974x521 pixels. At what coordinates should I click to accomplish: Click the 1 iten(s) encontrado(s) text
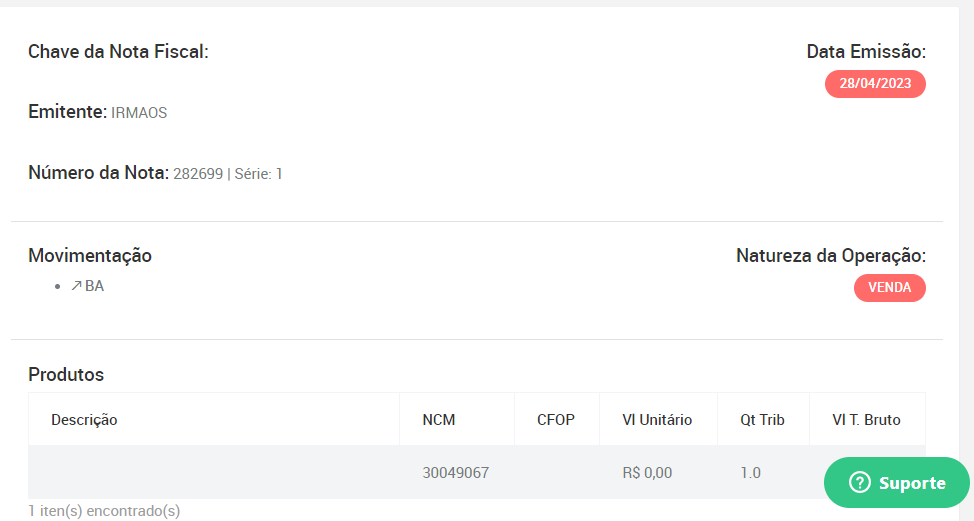pos(104,510)
